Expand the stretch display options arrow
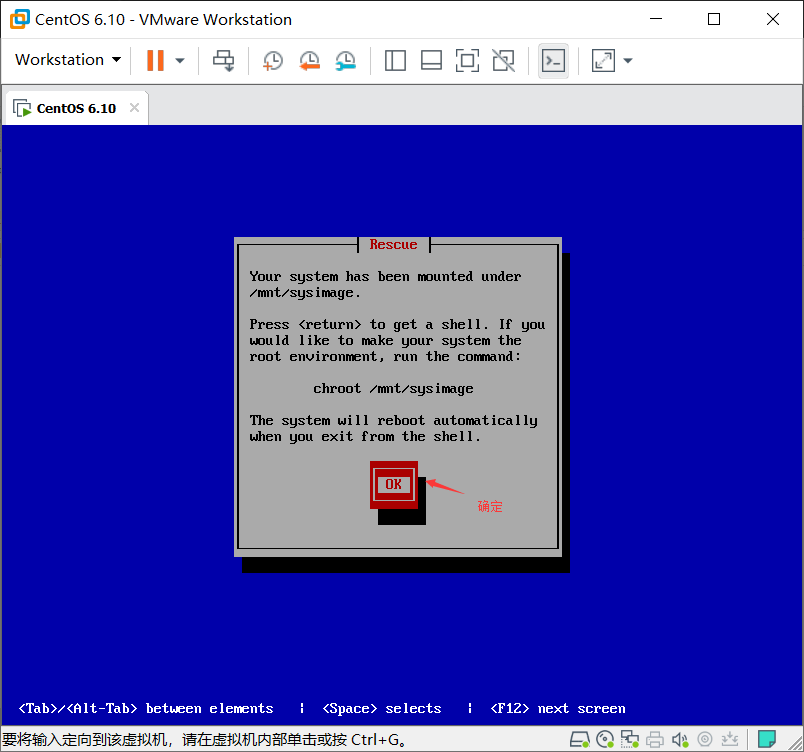The width and height of the screenshot is (804, 752). pos(628,60)
